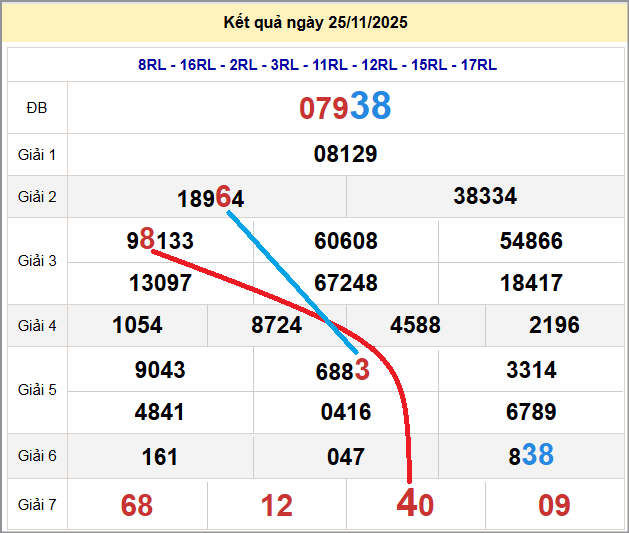Select the ĐB row label
Screen dimensions: 629x533
pos(37,108)
